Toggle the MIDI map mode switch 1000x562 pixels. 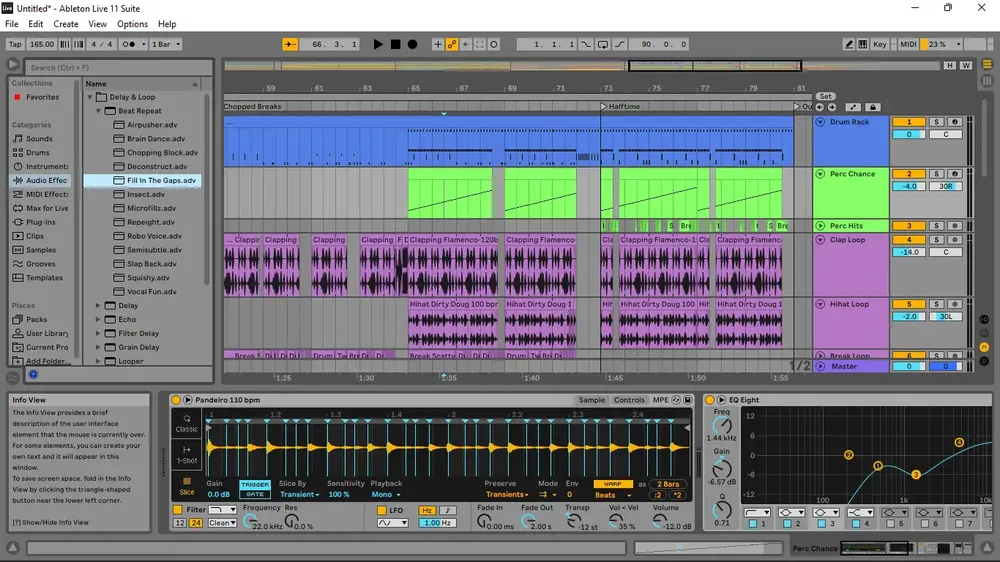(908, 44)
